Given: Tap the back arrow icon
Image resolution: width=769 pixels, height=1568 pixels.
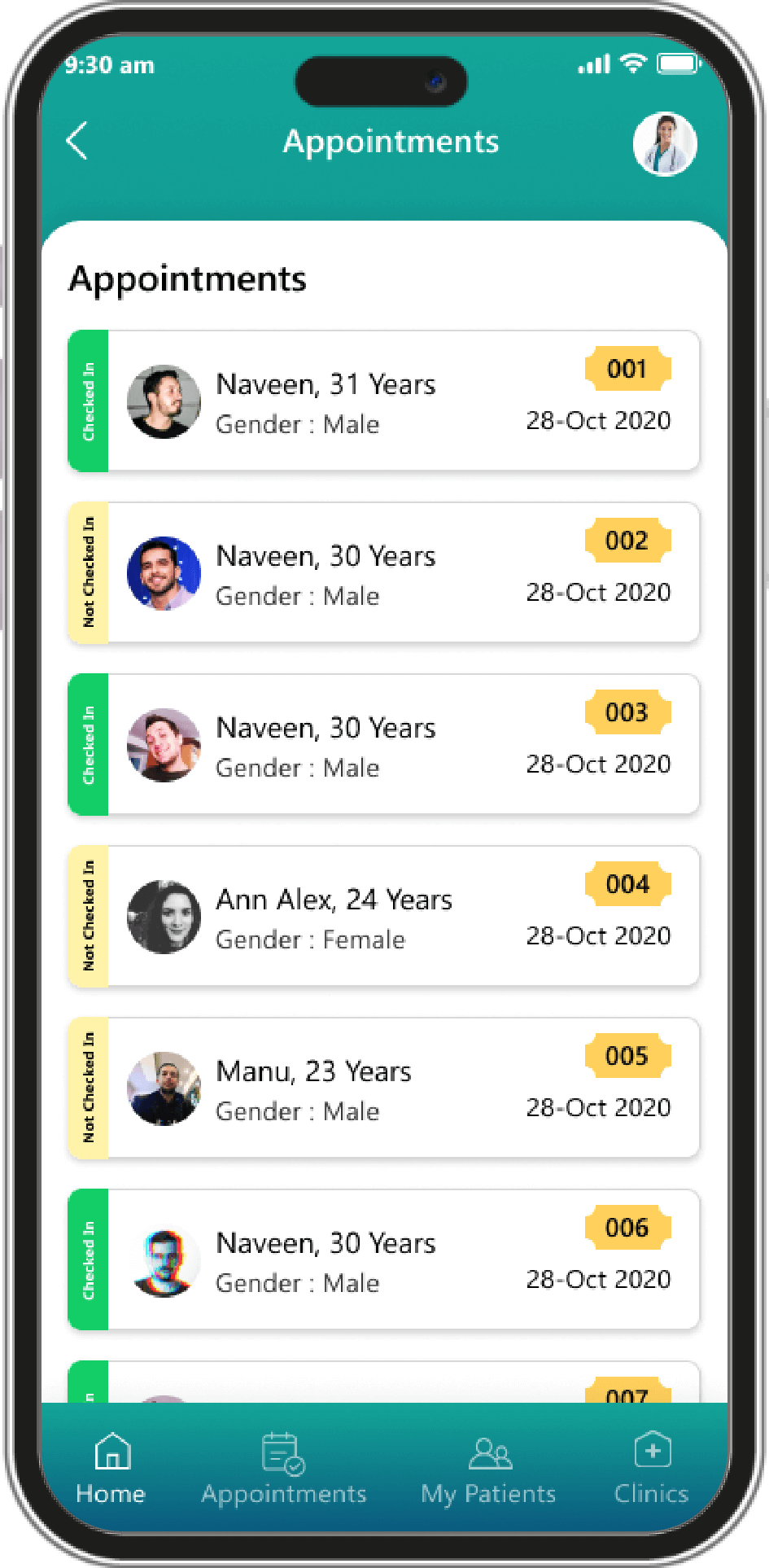Looking at the screenshot, I should click(77, 142).
